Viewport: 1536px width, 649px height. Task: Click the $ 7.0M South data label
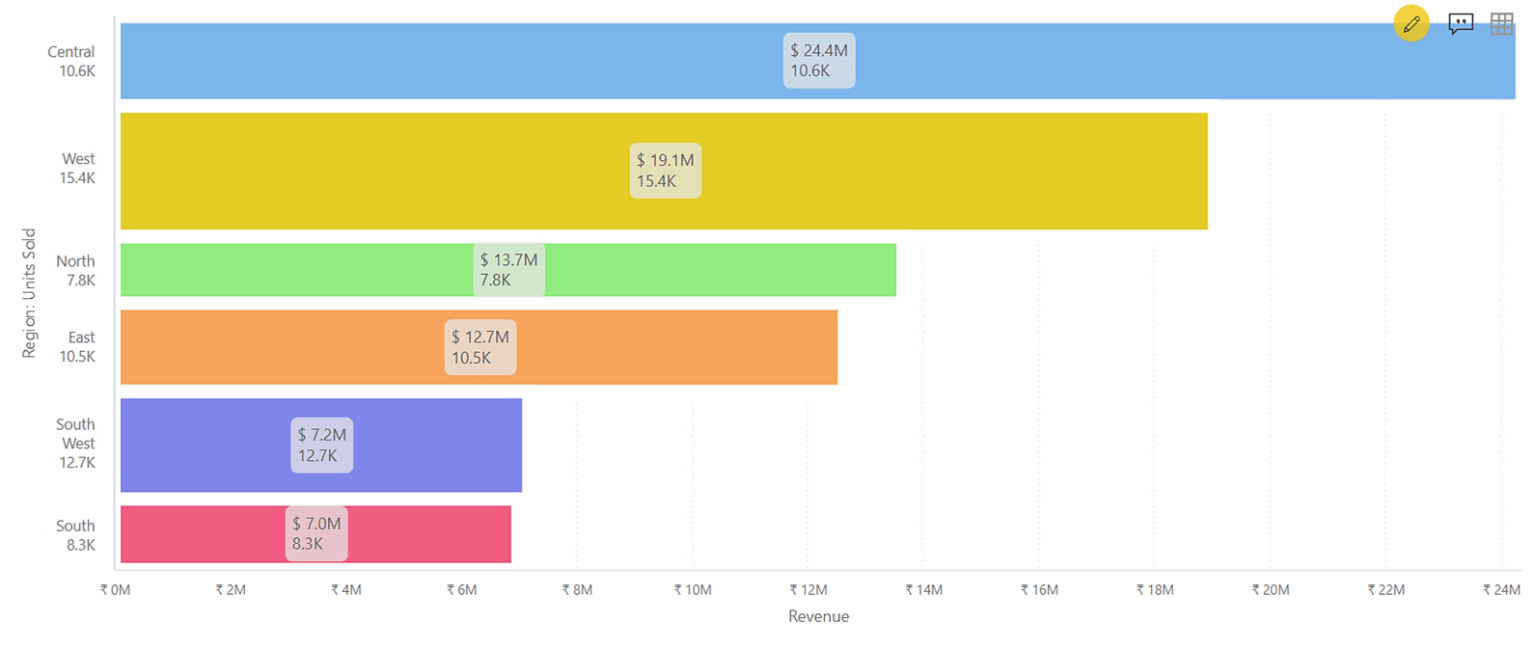click(316, 533)
